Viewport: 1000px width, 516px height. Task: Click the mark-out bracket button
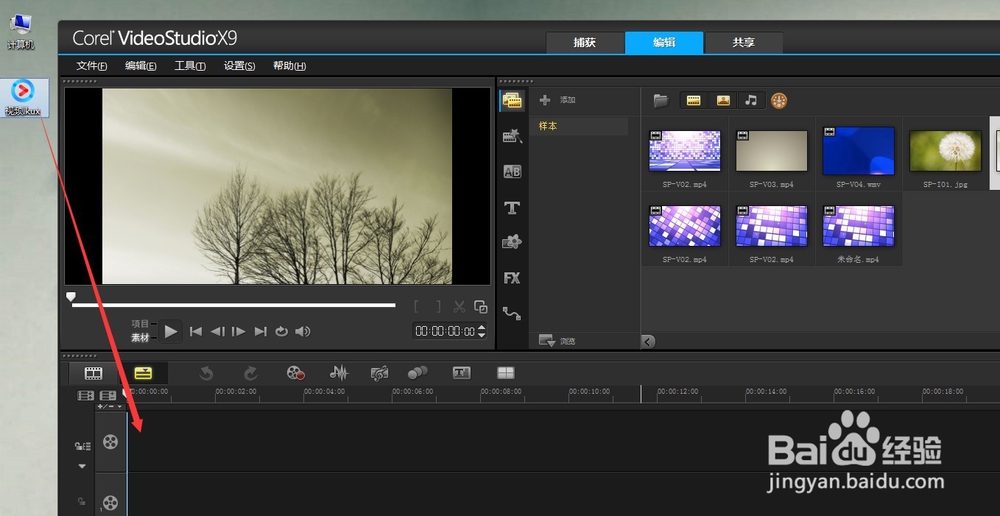438,306
